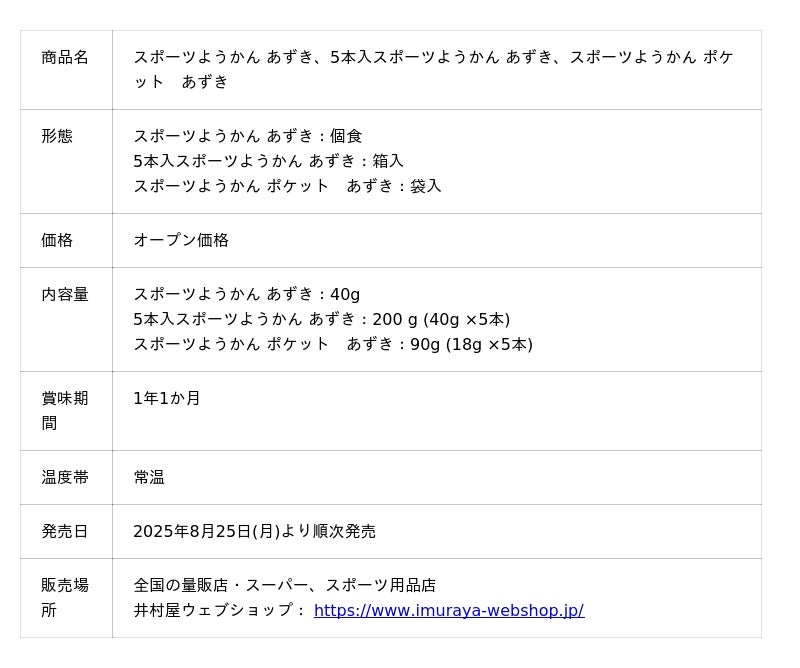Click the 温度帯 row header

click(x=65, y=477)
